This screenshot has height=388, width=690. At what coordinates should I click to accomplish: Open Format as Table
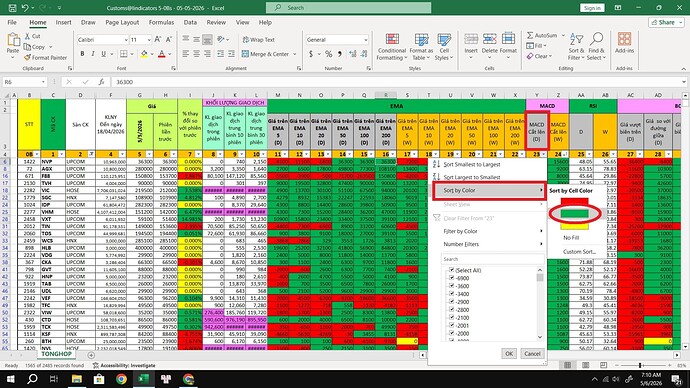(421, 47)
